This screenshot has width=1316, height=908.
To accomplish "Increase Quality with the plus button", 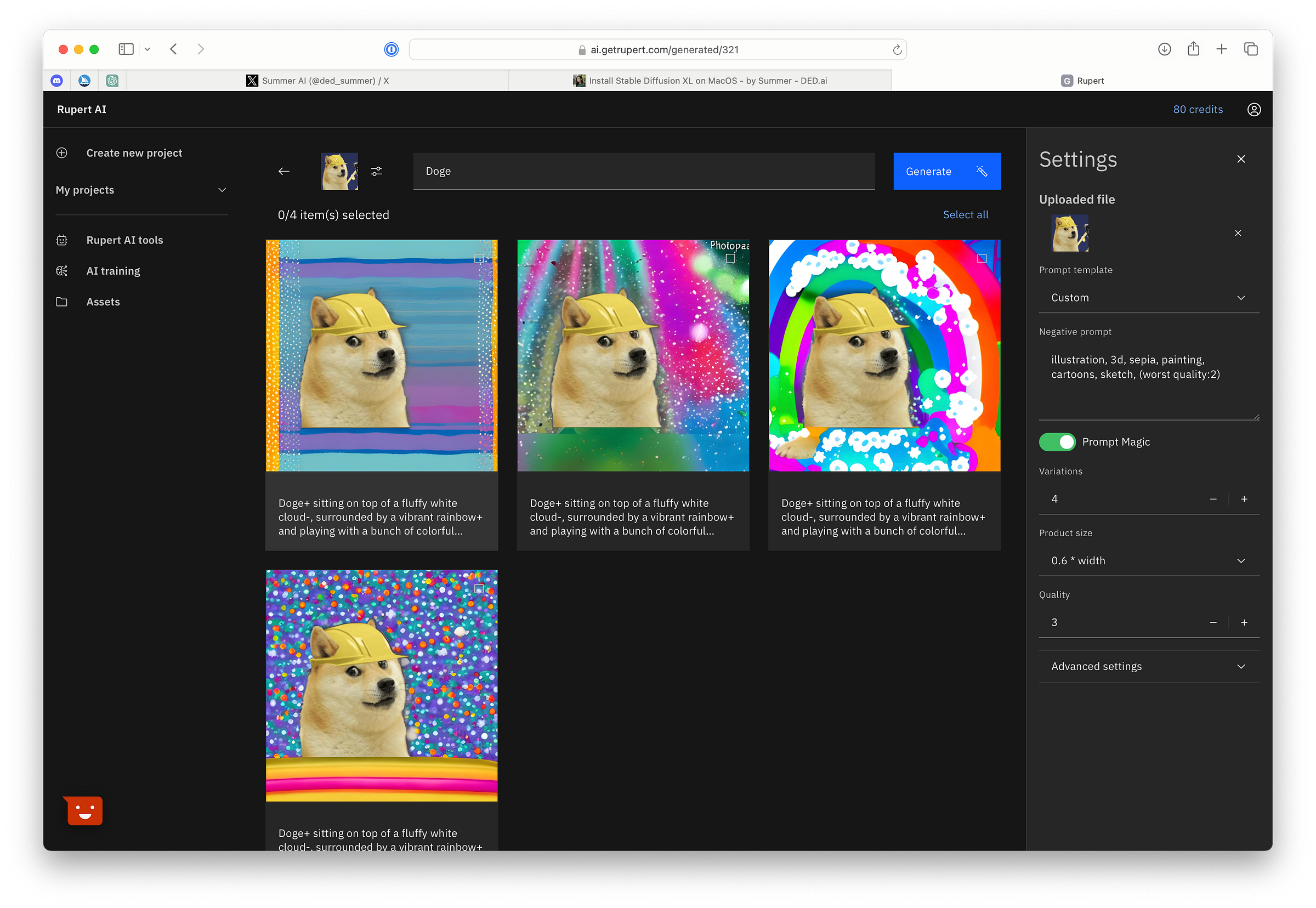I will [1244, 622].
